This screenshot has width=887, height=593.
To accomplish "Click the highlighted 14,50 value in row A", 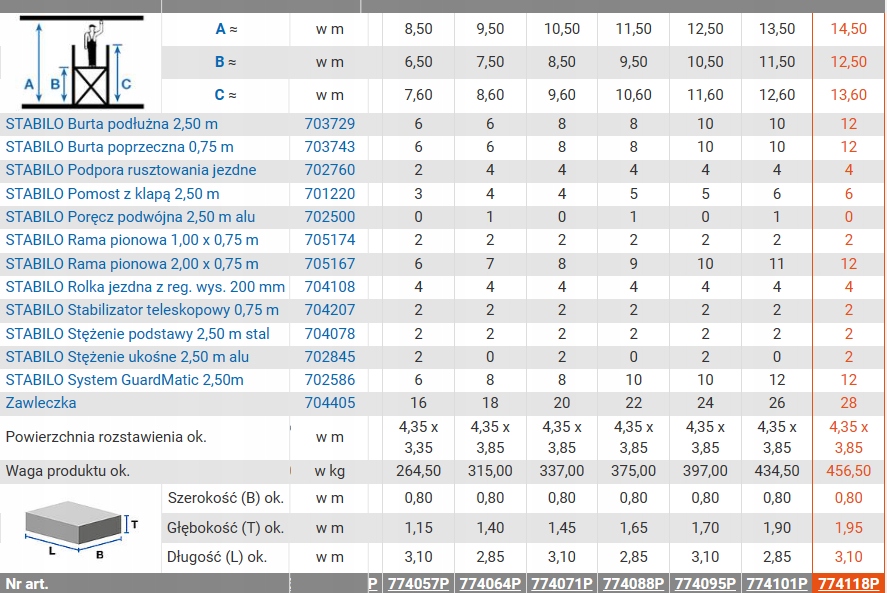I will [x=849, y=29].
